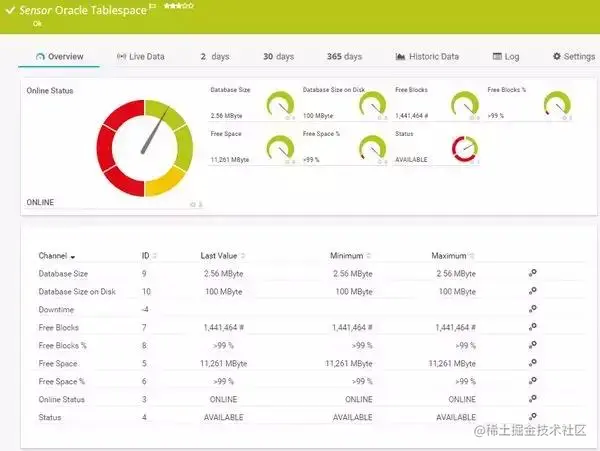This screenshot has width=600, height=451.
Task: Open settings gear for Online Status row
Action: [x=532, y=398]
